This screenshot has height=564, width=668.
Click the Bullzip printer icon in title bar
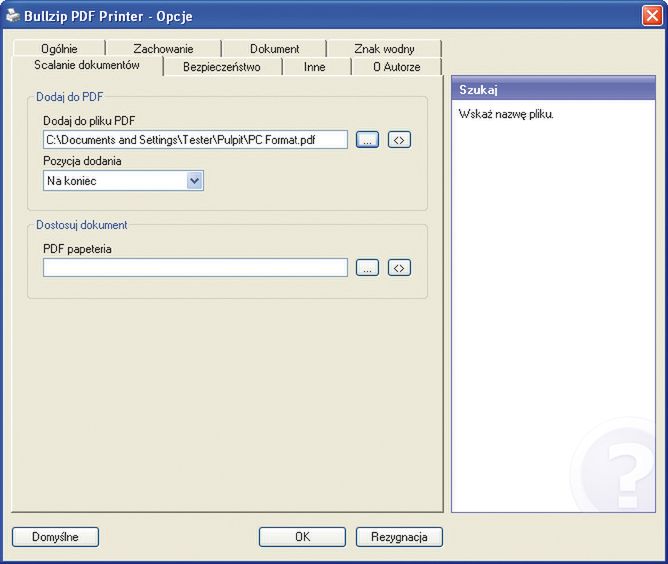point(13,16)
